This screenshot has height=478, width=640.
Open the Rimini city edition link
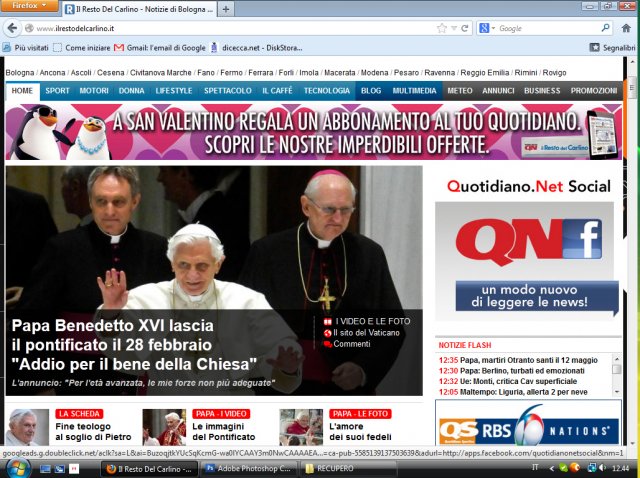pos(526,73)
